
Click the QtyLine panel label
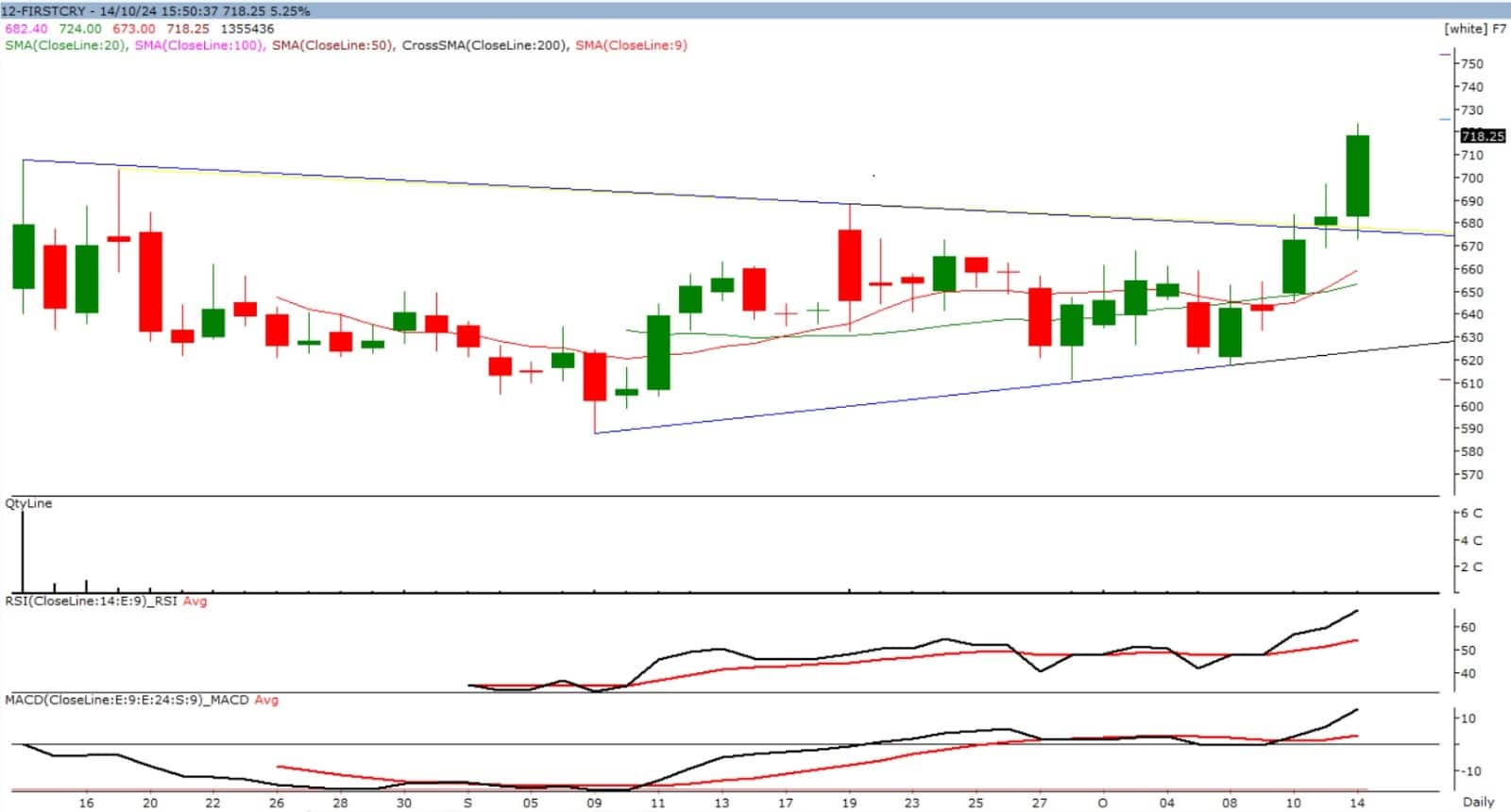tap(29, 503)
